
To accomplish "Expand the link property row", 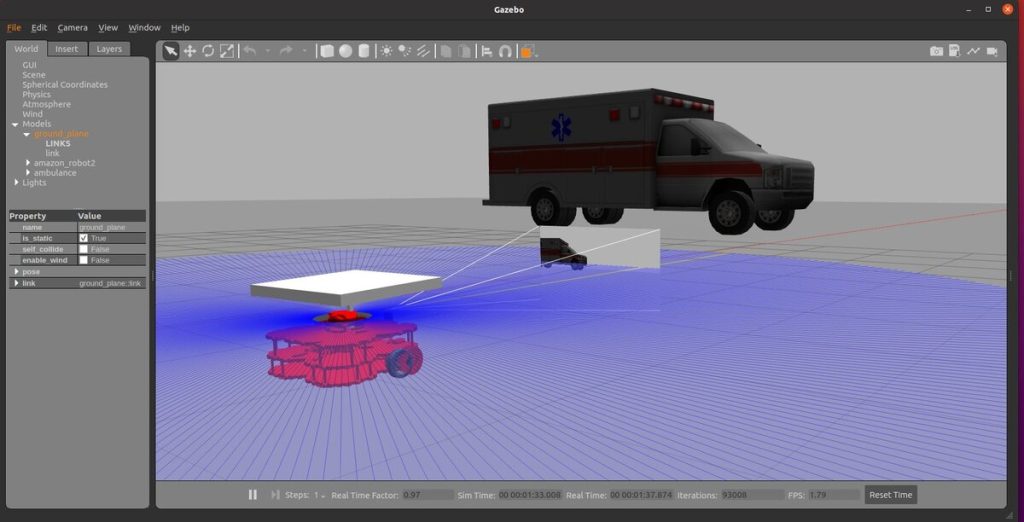I will coord(16,284).
